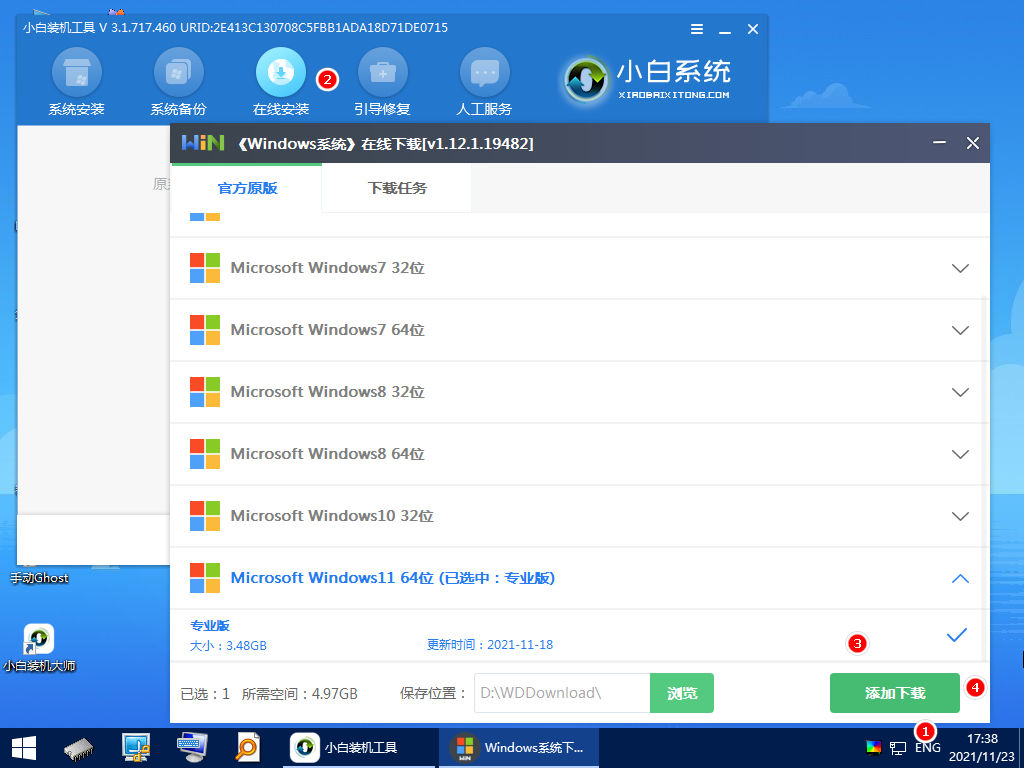The image size is (1024, 768).
Task: Click Windows logo of Windows7 32位 row
Action: click(205, 268)
